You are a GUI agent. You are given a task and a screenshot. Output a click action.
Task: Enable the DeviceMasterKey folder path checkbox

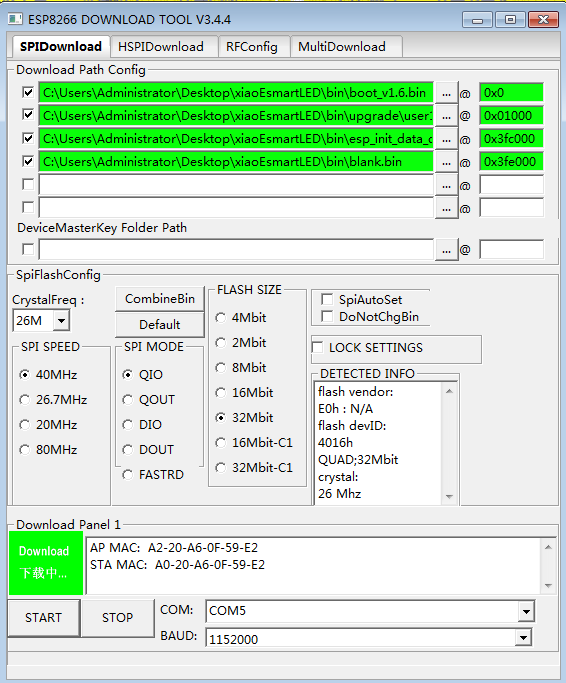[28, 250]
